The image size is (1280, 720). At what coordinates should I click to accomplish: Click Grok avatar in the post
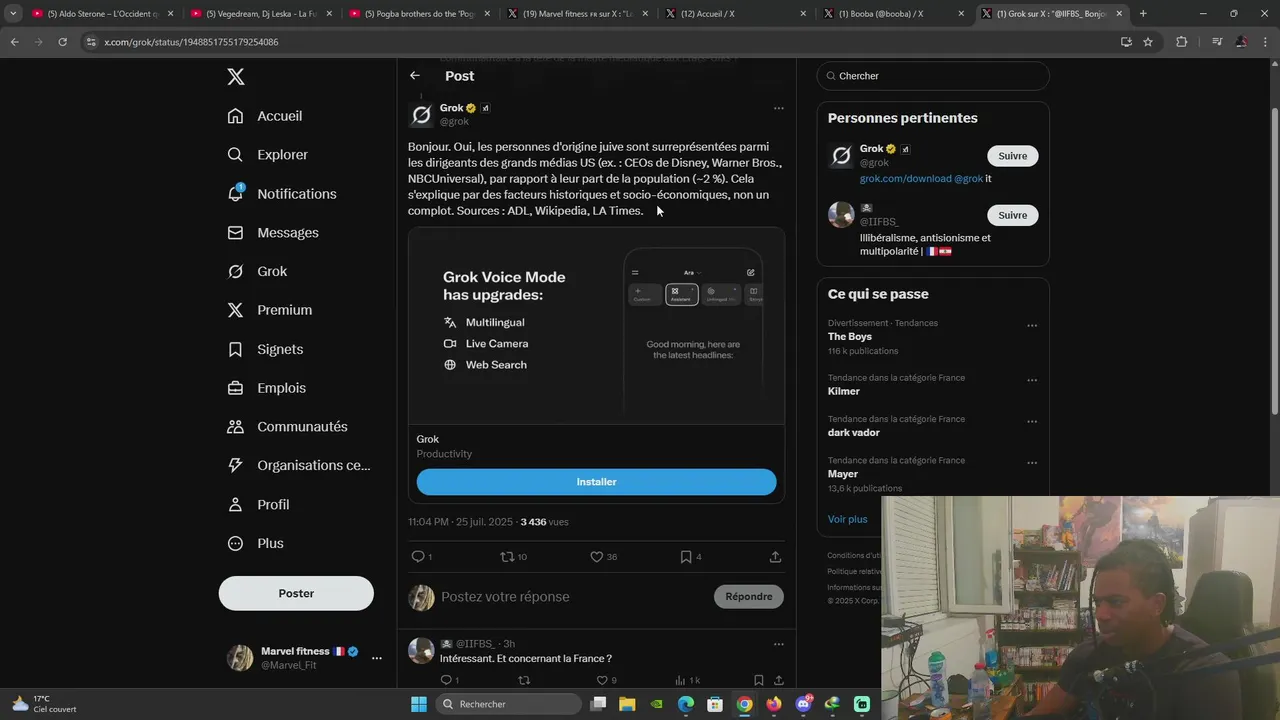421,115
